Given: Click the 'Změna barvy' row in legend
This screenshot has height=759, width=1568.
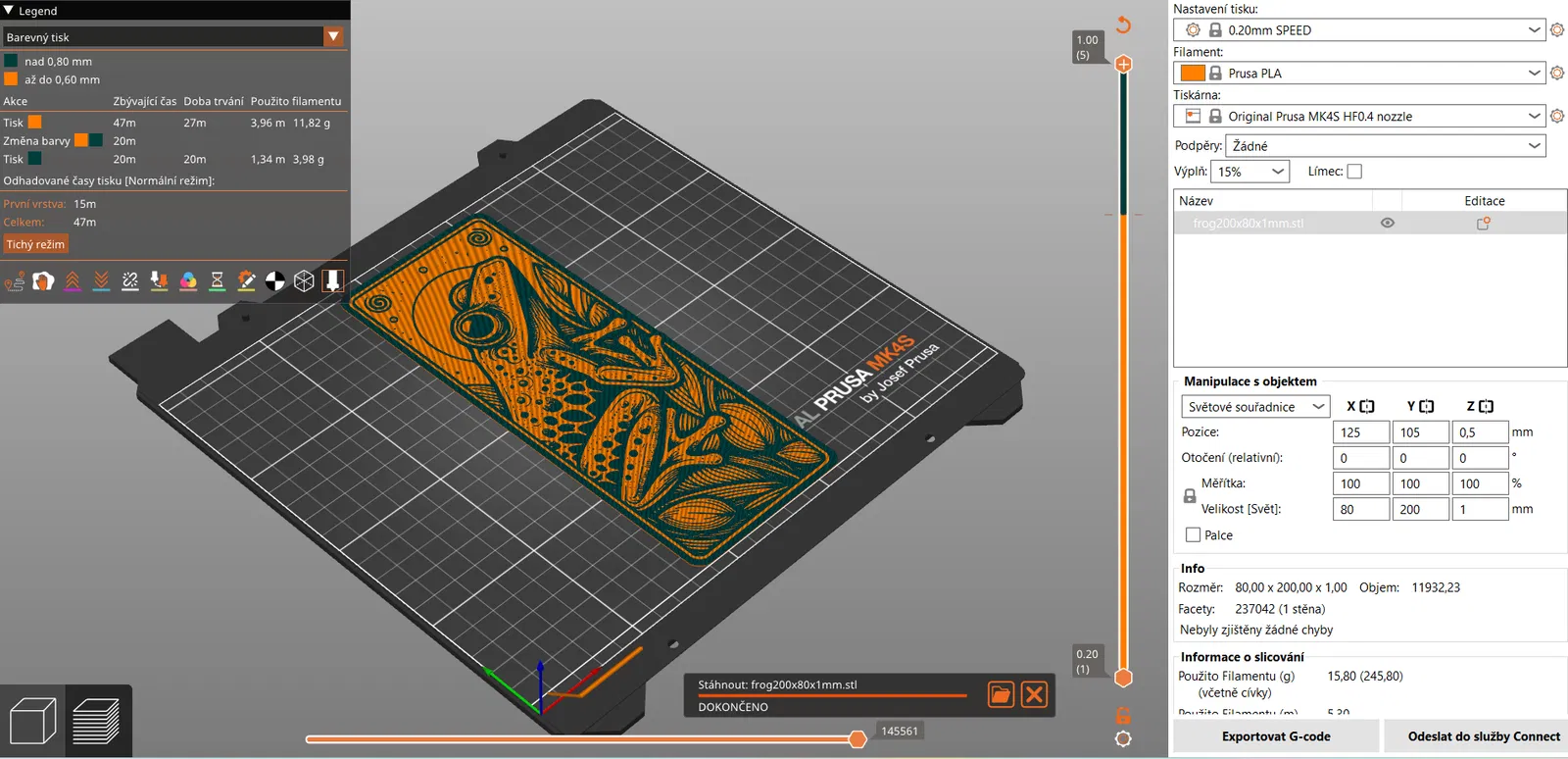Looking at the screenshot, I should pyautogui.click(x=174, y=140).
